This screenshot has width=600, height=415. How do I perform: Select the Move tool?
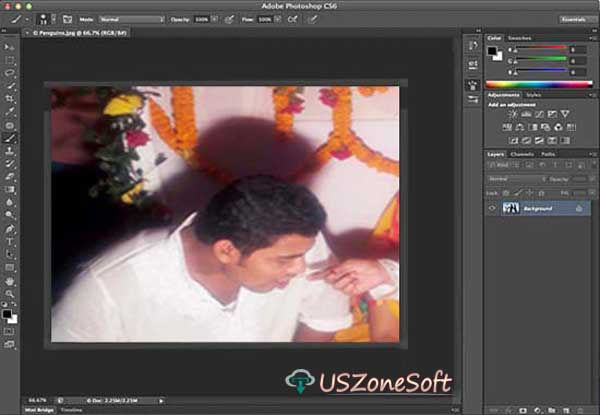point(10,47)
